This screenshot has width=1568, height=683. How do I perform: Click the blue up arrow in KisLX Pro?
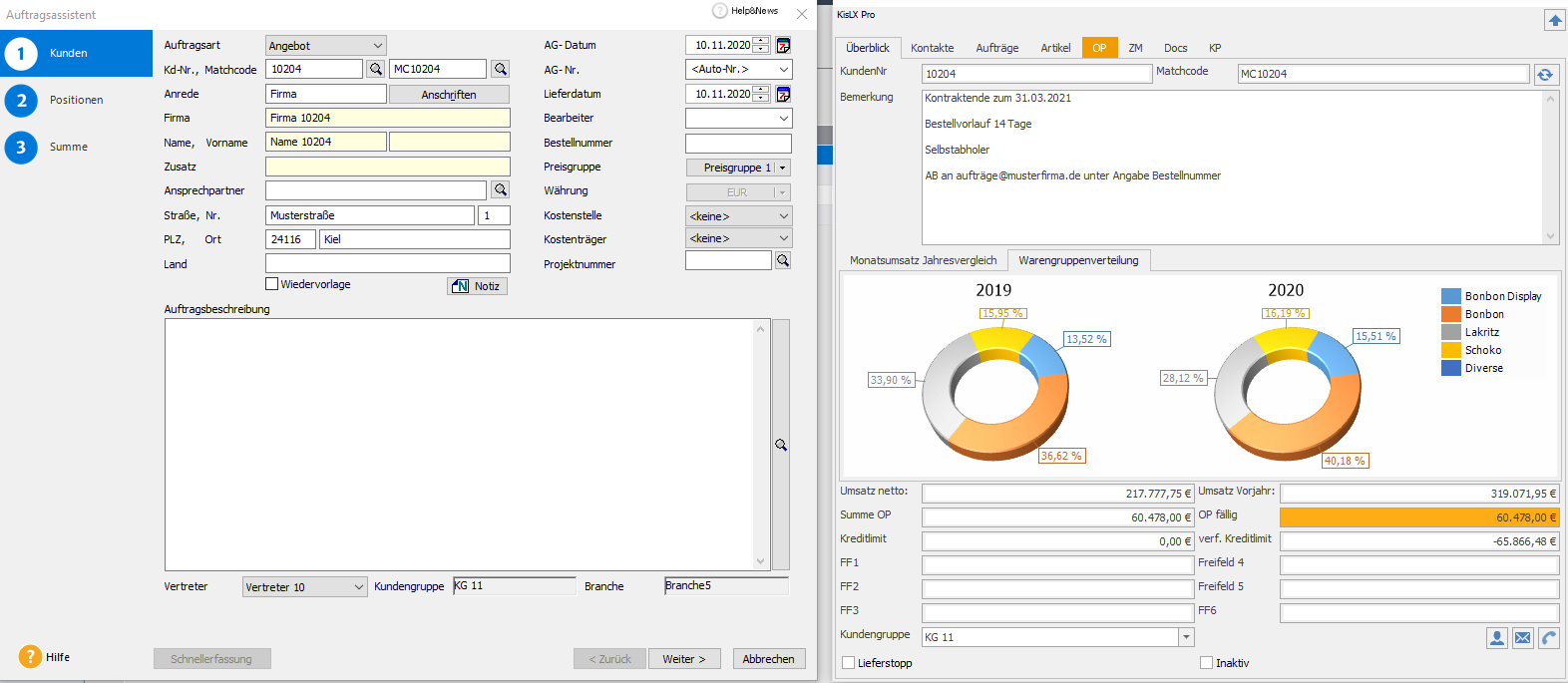pyautogui.click(x=1554, y=20)
